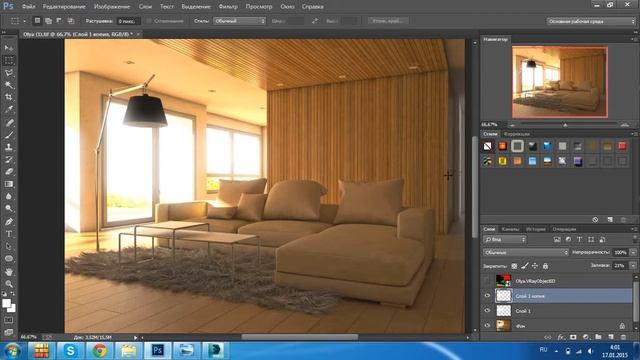Image resolution: width=640 pixels, height=360 pixels.
Task: Hide the Фон background layer
Action: click(487, 326)
